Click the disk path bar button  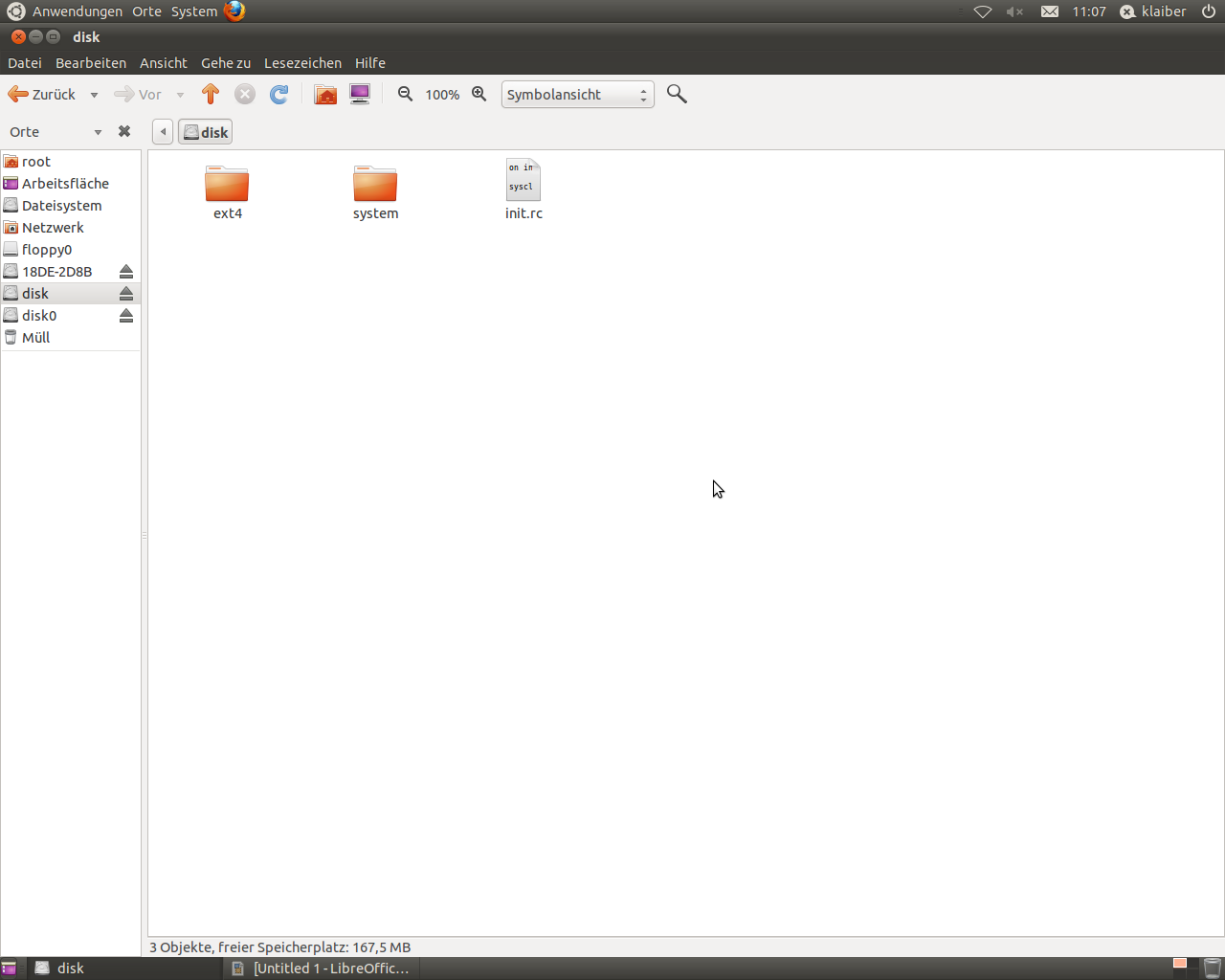206,132
